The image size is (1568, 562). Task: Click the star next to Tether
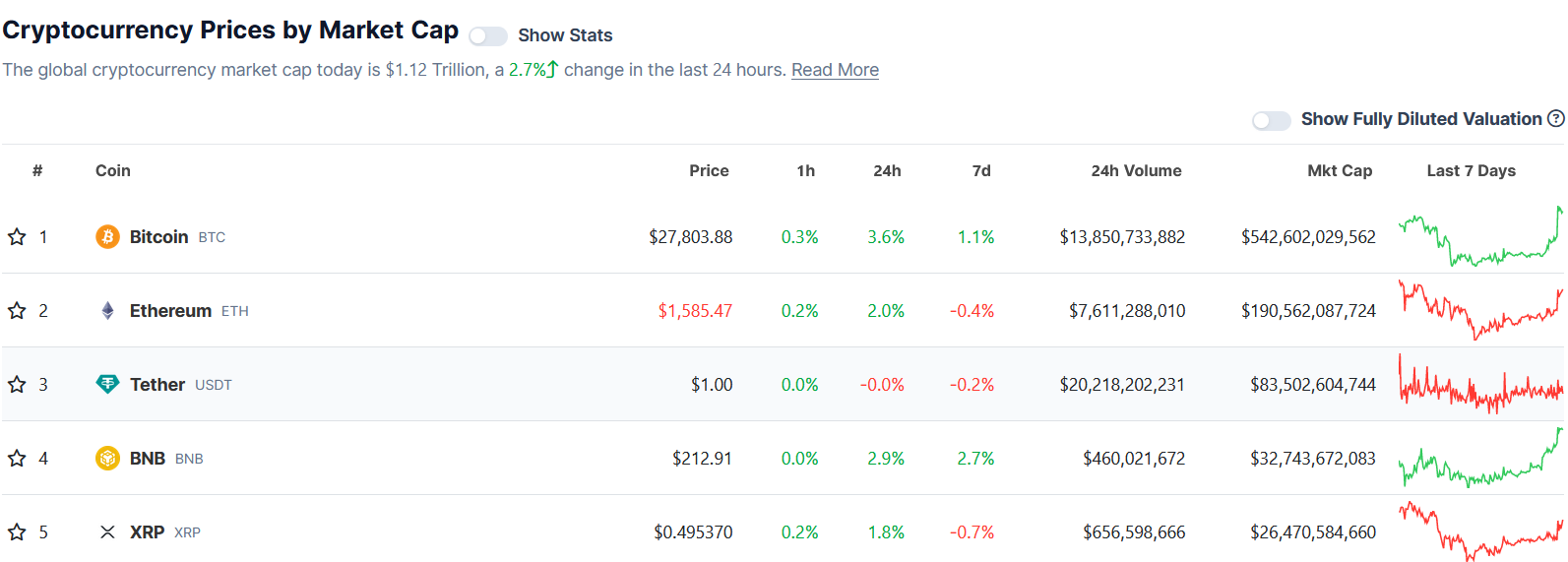click(x=17, y=385)
